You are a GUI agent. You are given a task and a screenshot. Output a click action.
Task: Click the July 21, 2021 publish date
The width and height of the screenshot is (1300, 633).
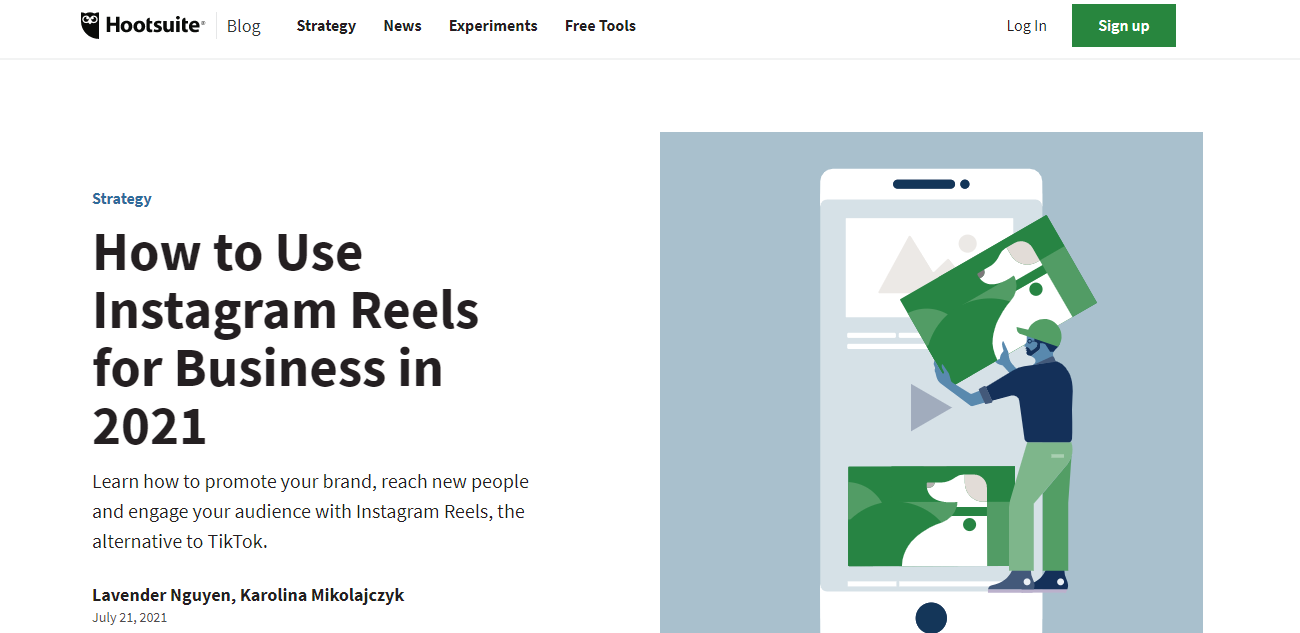130,618
